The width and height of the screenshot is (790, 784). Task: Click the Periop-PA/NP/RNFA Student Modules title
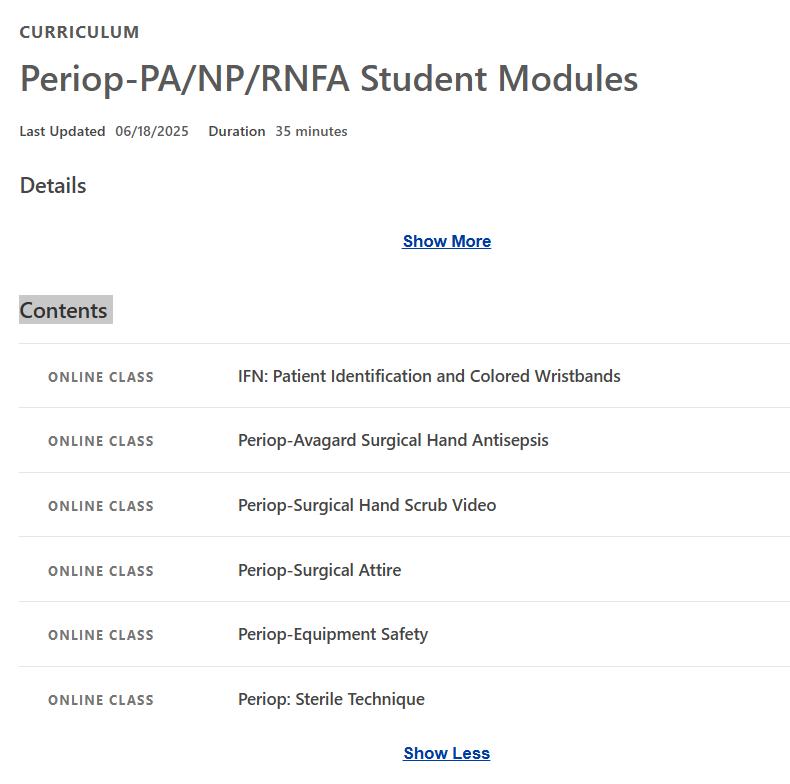(x=329, y=78)
